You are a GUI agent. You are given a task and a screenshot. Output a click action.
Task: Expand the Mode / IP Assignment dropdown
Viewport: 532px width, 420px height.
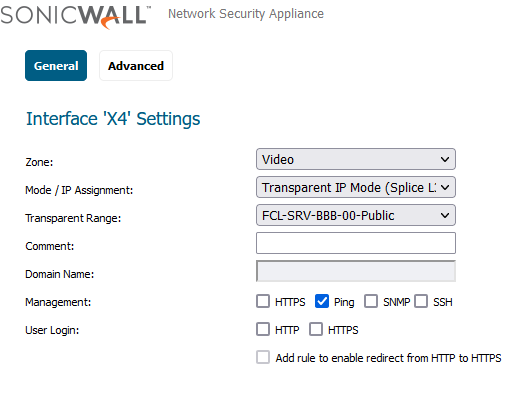pos(356,187)
